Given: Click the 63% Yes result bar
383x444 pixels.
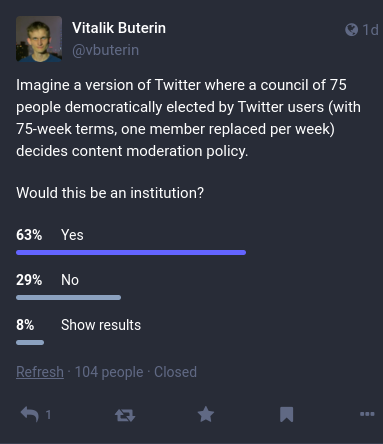Looking at the screenshot, I should [131, 253].
